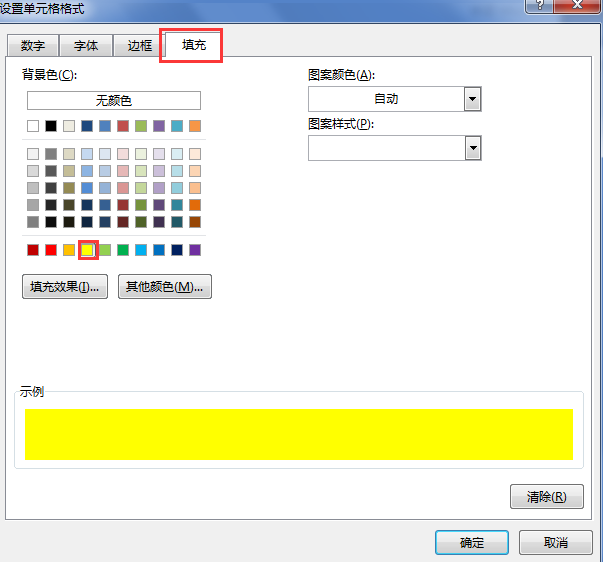The height and width of the screenshot is (562, 603).
Task: Close the 设置单元格格式 dialog
Action: point(577,5)
